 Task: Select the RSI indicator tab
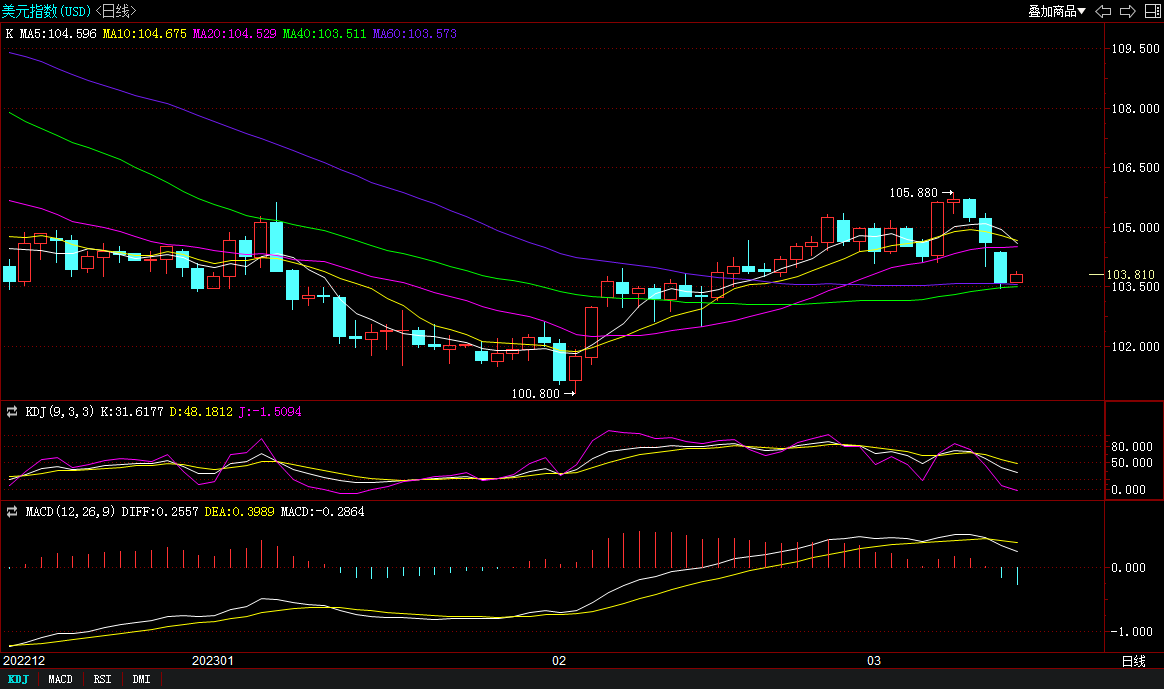click(102, 679)
